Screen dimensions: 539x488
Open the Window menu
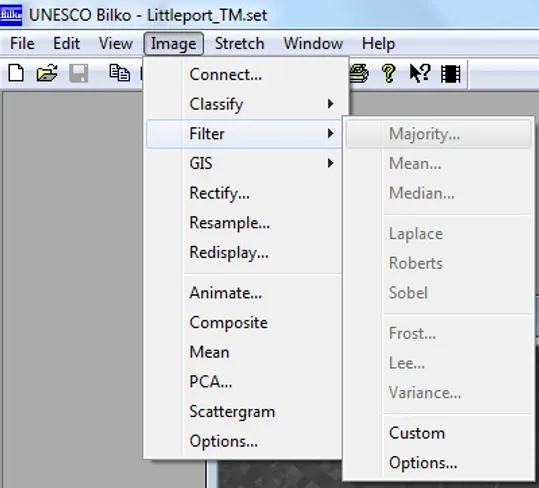(x=313, y=44)
